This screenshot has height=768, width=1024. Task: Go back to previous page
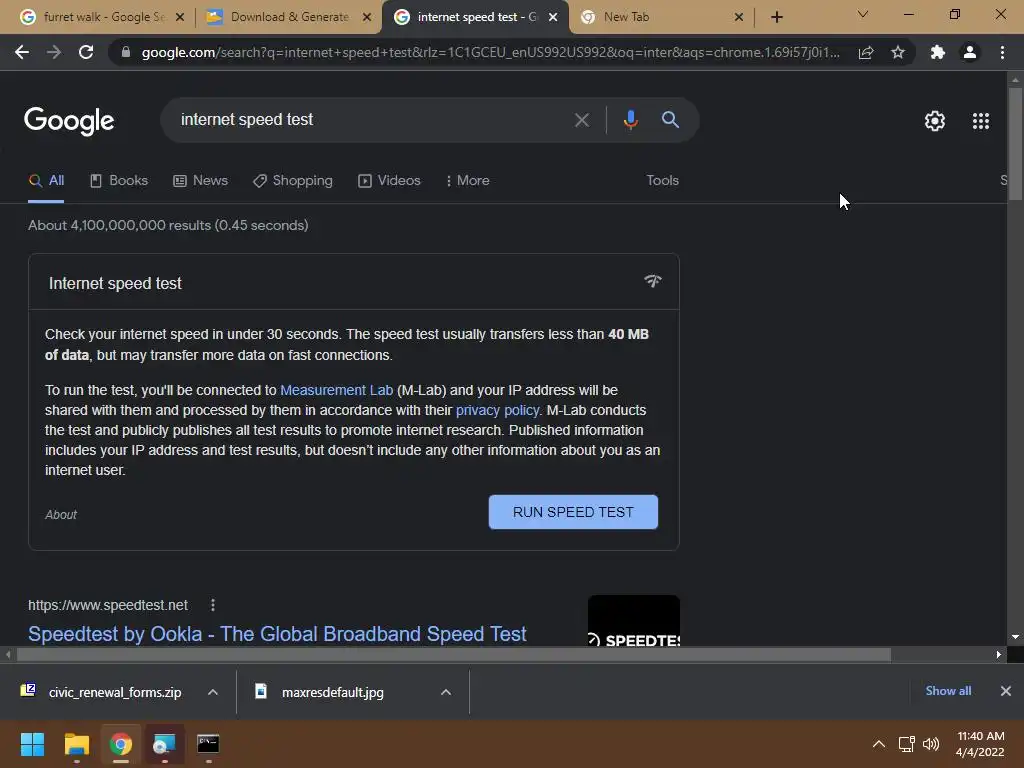click(x=22, y=52)
